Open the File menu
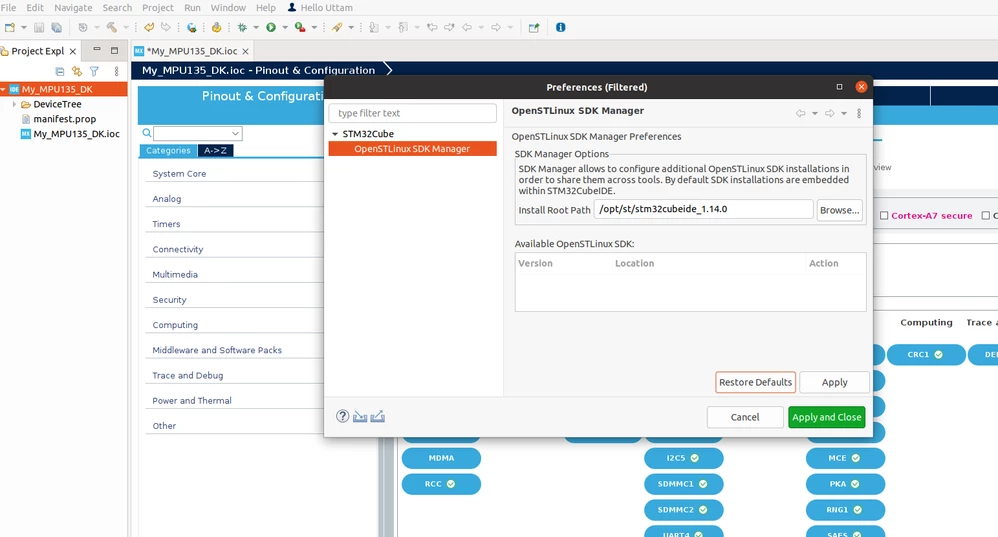Screen dimensions: 998x537 point(8,8)
